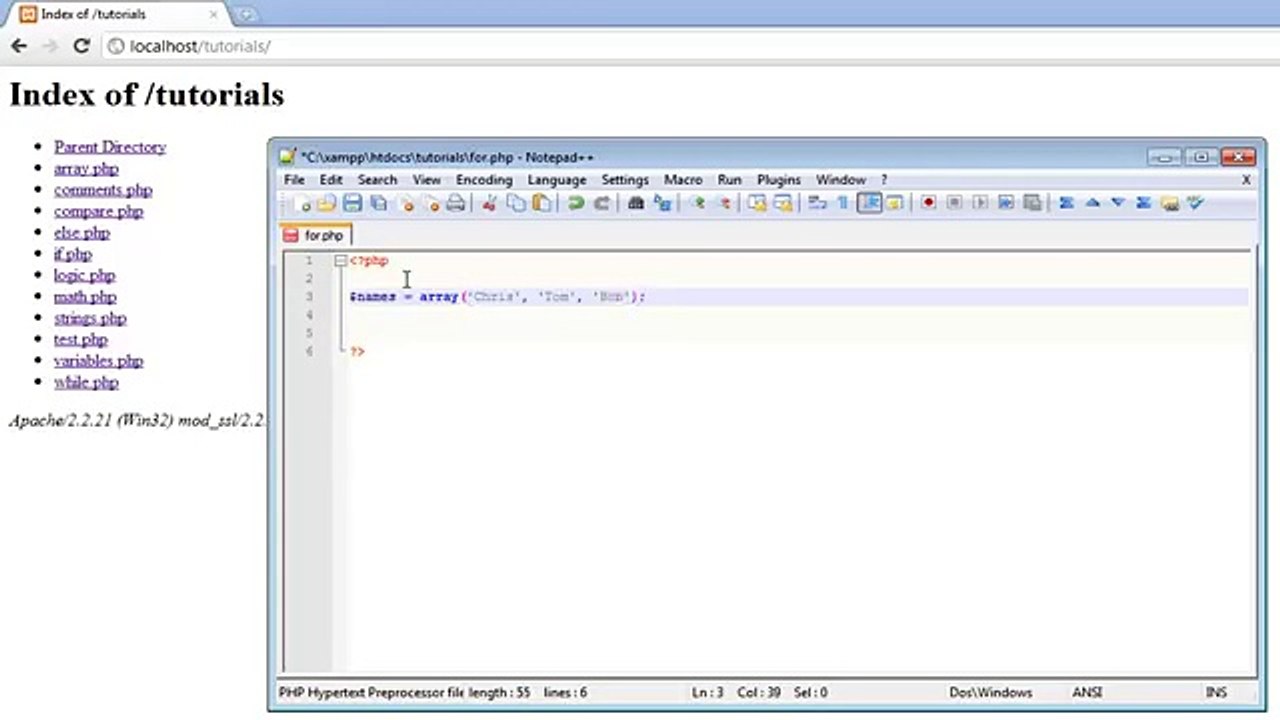Select the for.php document tab
This screenshot has width=1280, height=720.
pyautogui.click(x=315, y=235)
